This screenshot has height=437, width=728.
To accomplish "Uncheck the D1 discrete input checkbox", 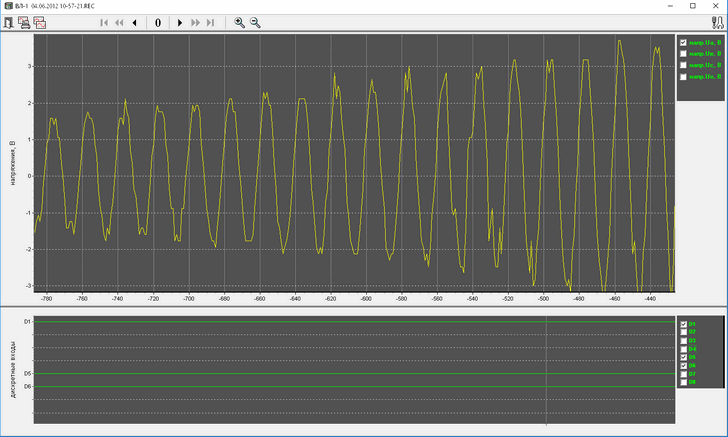I will [x=683, y=324].
